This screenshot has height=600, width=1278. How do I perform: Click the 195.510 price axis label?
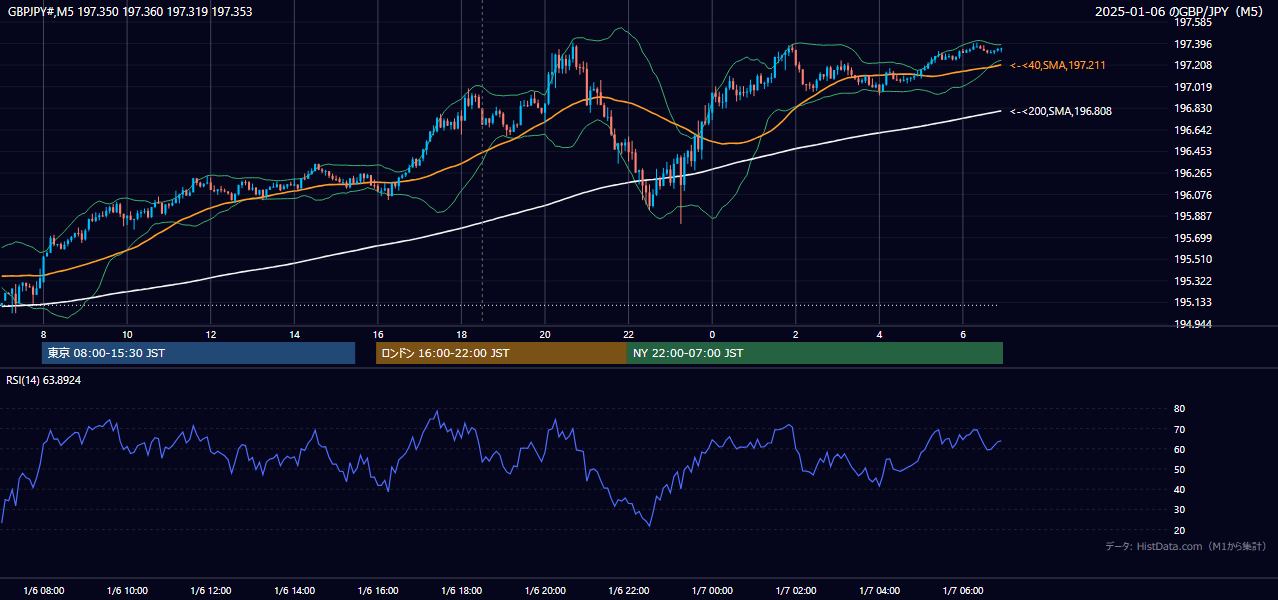(1193, 259)
